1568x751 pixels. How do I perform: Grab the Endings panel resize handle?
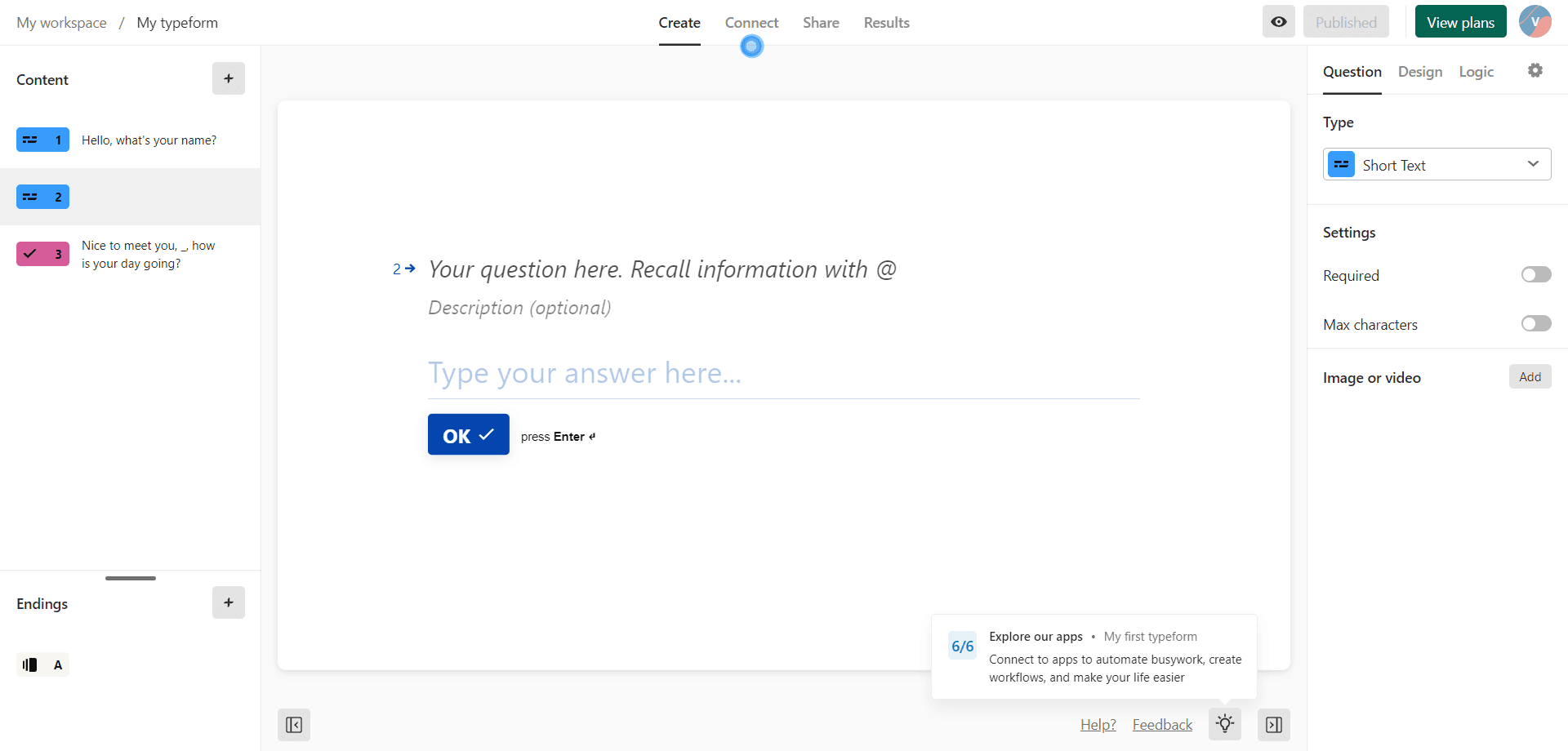[131, 578]
